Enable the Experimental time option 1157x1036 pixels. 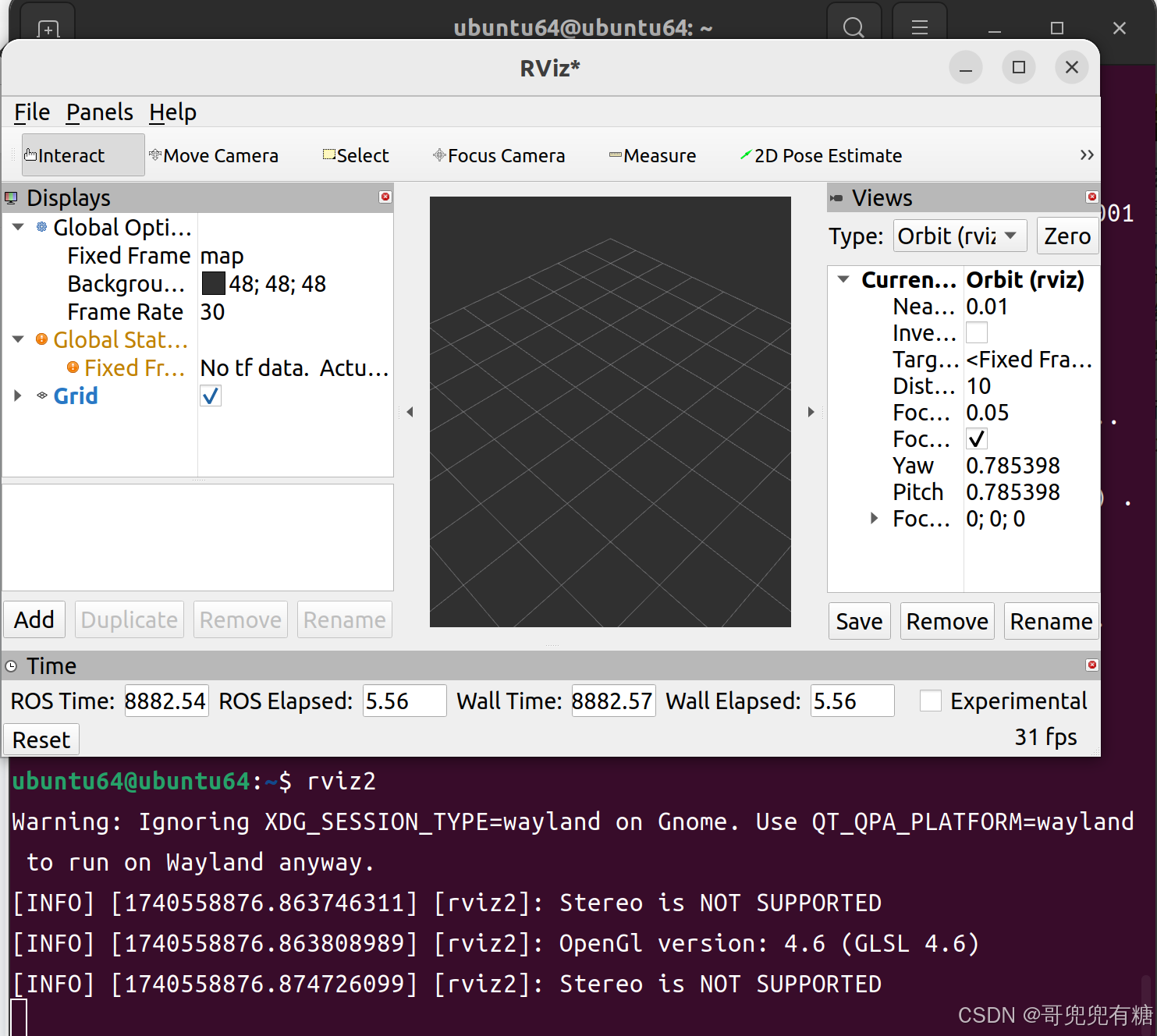[x=930, y=701]
